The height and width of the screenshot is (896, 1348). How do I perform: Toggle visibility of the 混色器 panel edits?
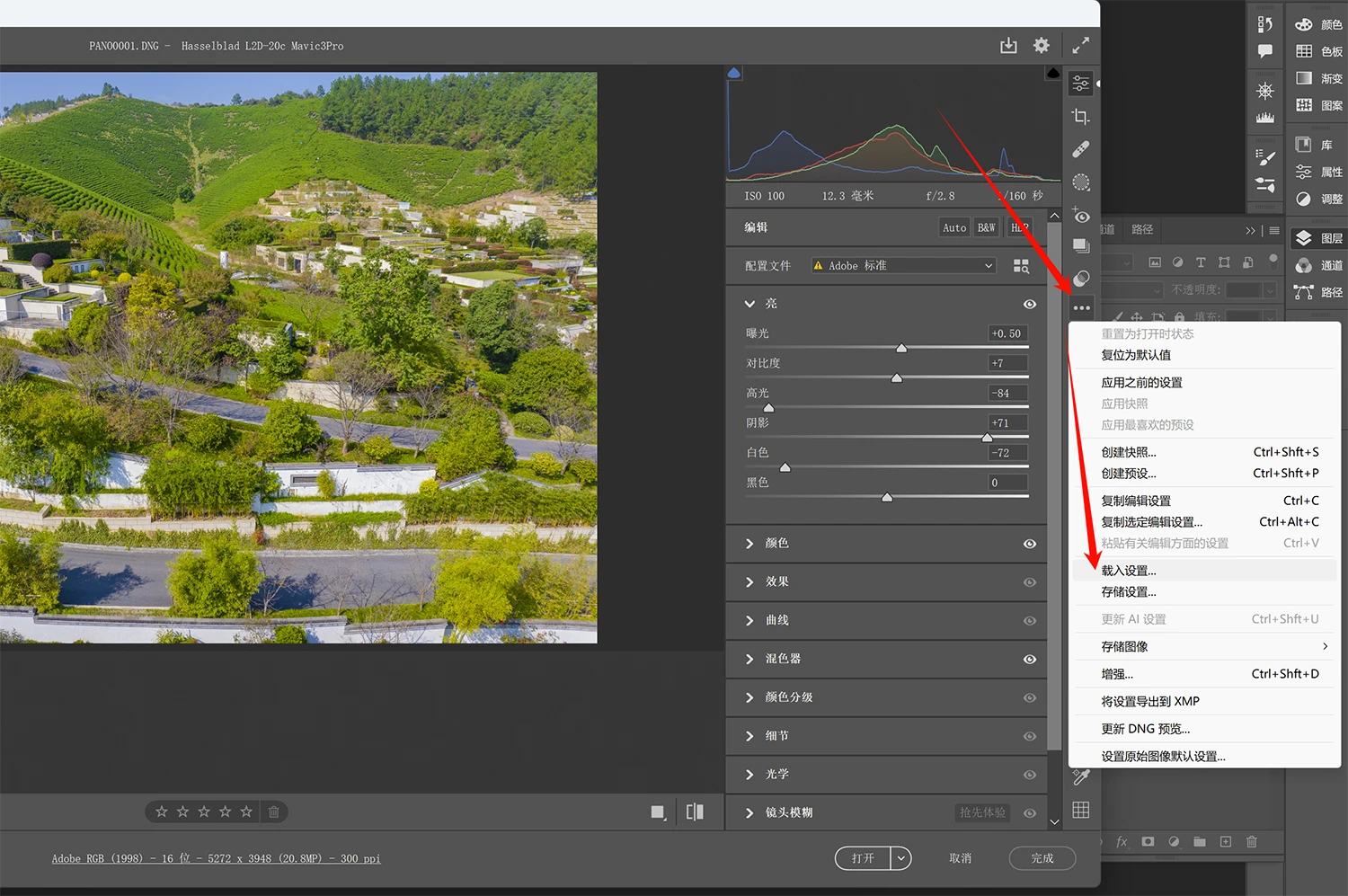pyautogui.click(x=1030, y=660)
